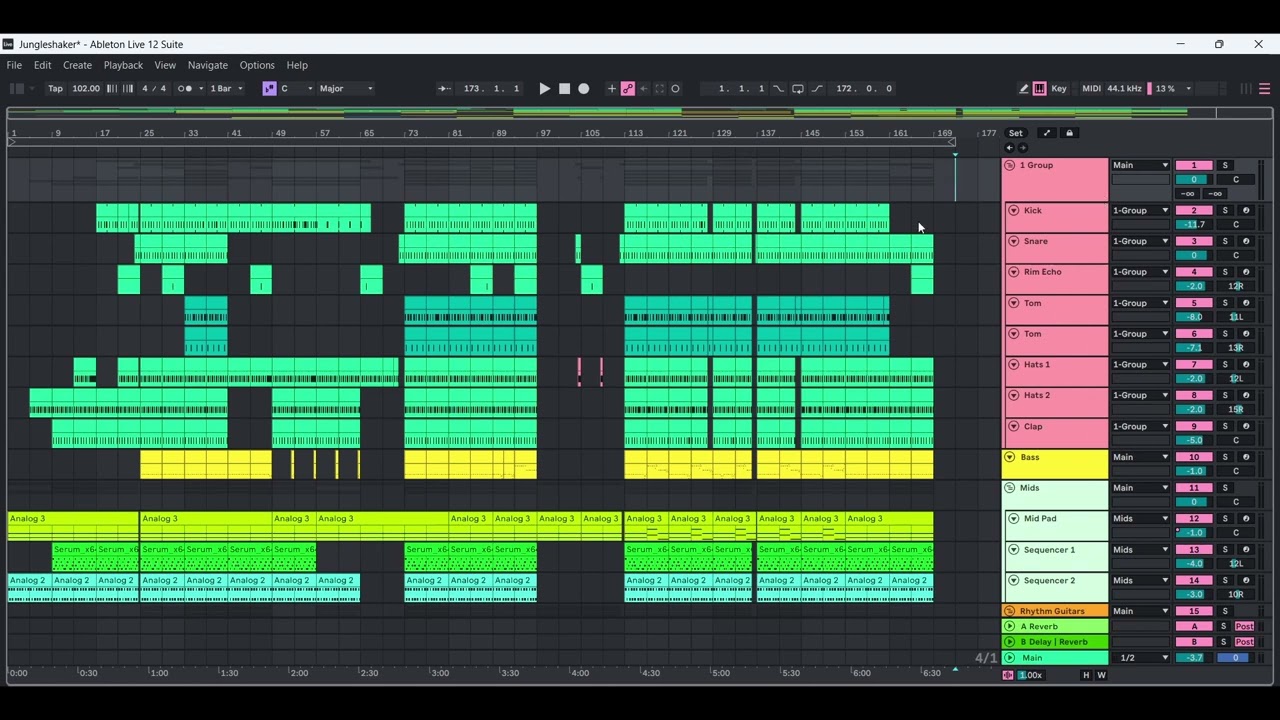Viewport: 1280px width, 720px height.
Task: Open the 1 Bar quantization dropdown
Action: pyautogui.click(x=226, y=88)
